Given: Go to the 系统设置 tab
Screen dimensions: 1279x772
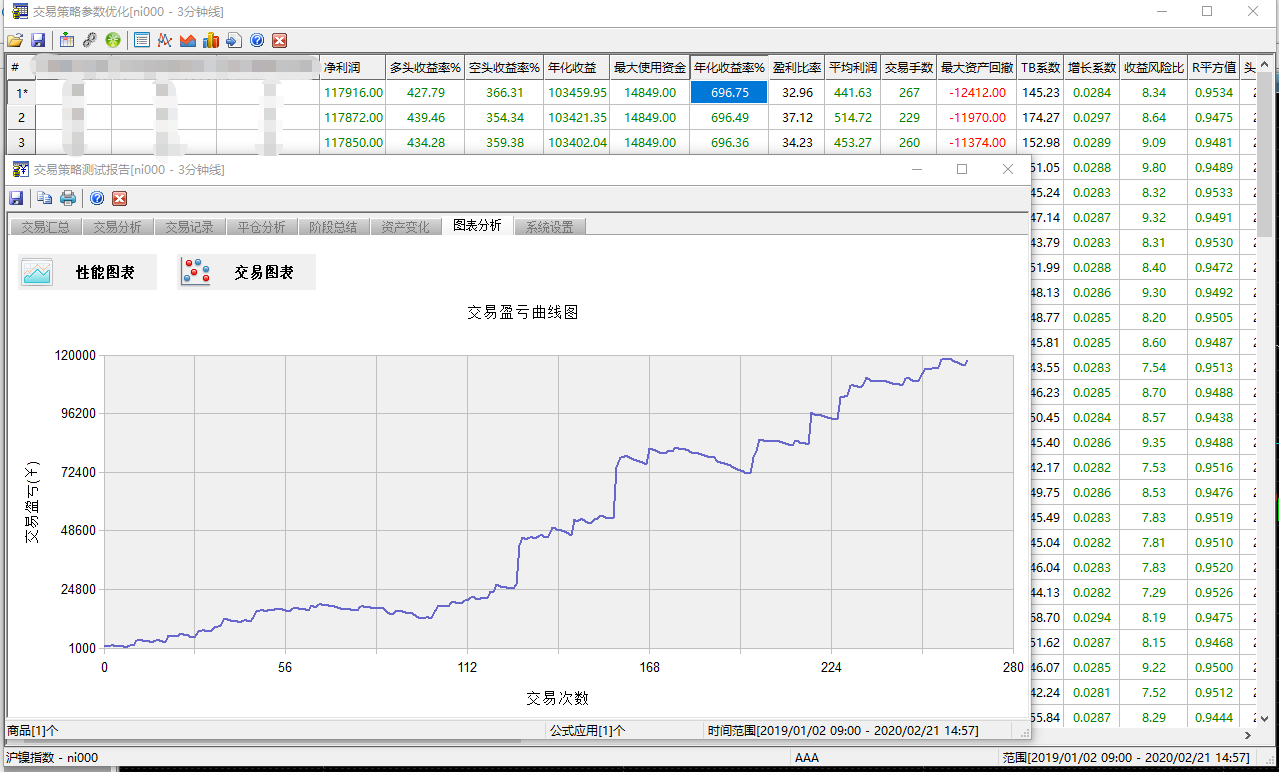Looking at the screenshot, I should [x=549, y=227].
